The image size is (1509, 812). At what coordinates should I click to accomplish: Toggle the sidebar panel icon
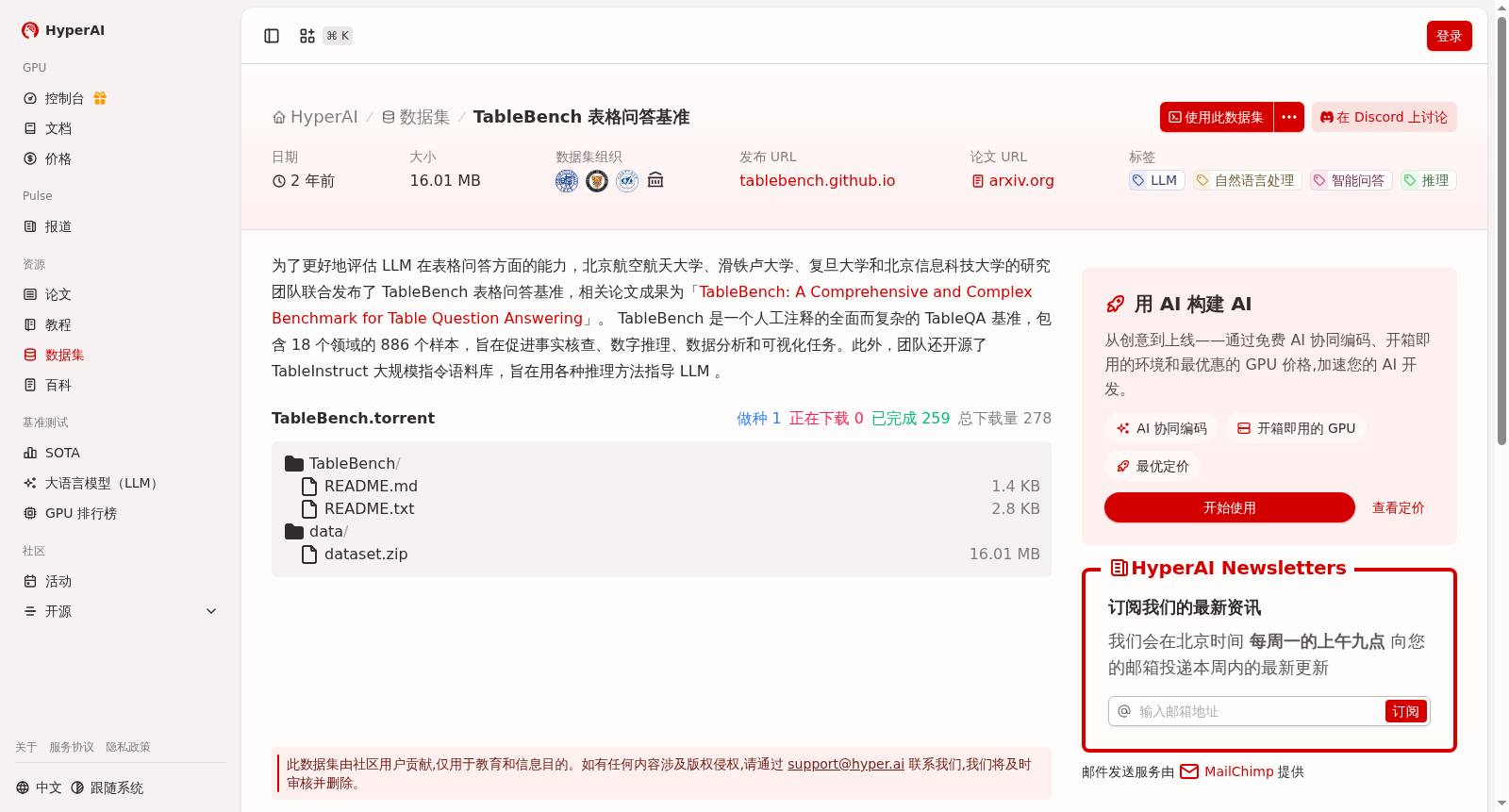click(272, 36)
